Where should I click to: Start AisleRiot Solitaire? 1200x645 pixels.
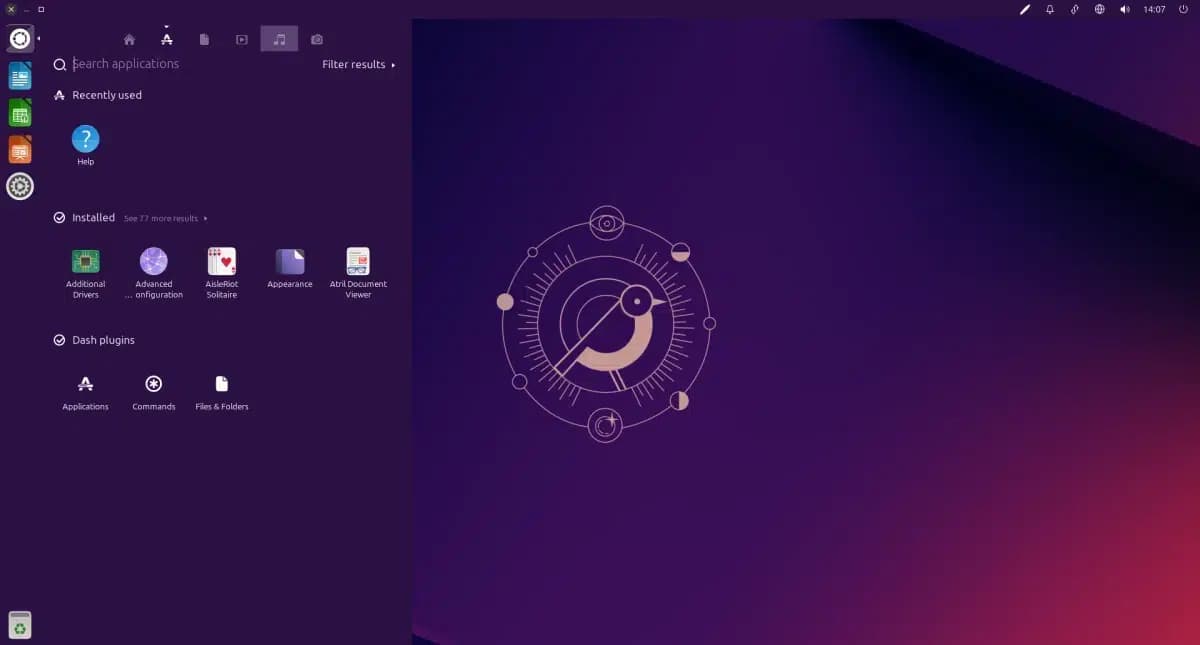222,274
